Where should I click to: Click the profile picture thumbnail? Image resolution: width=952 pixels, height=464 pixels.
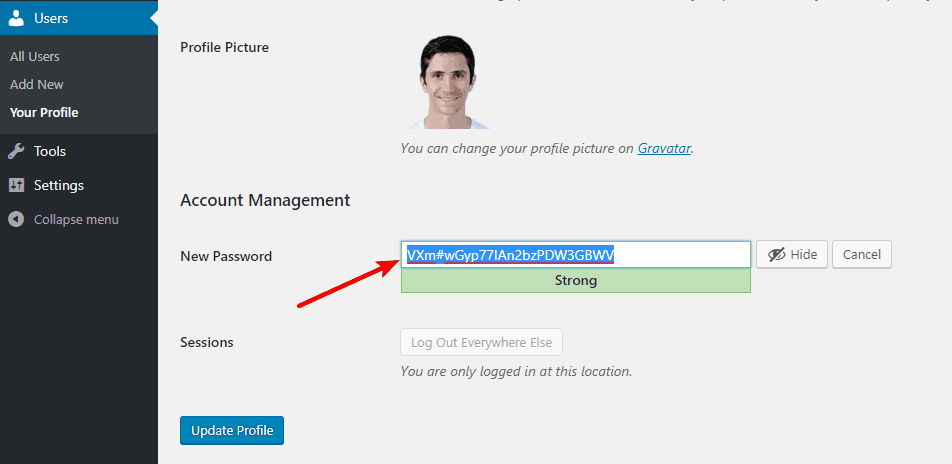[x=448, y=81]
